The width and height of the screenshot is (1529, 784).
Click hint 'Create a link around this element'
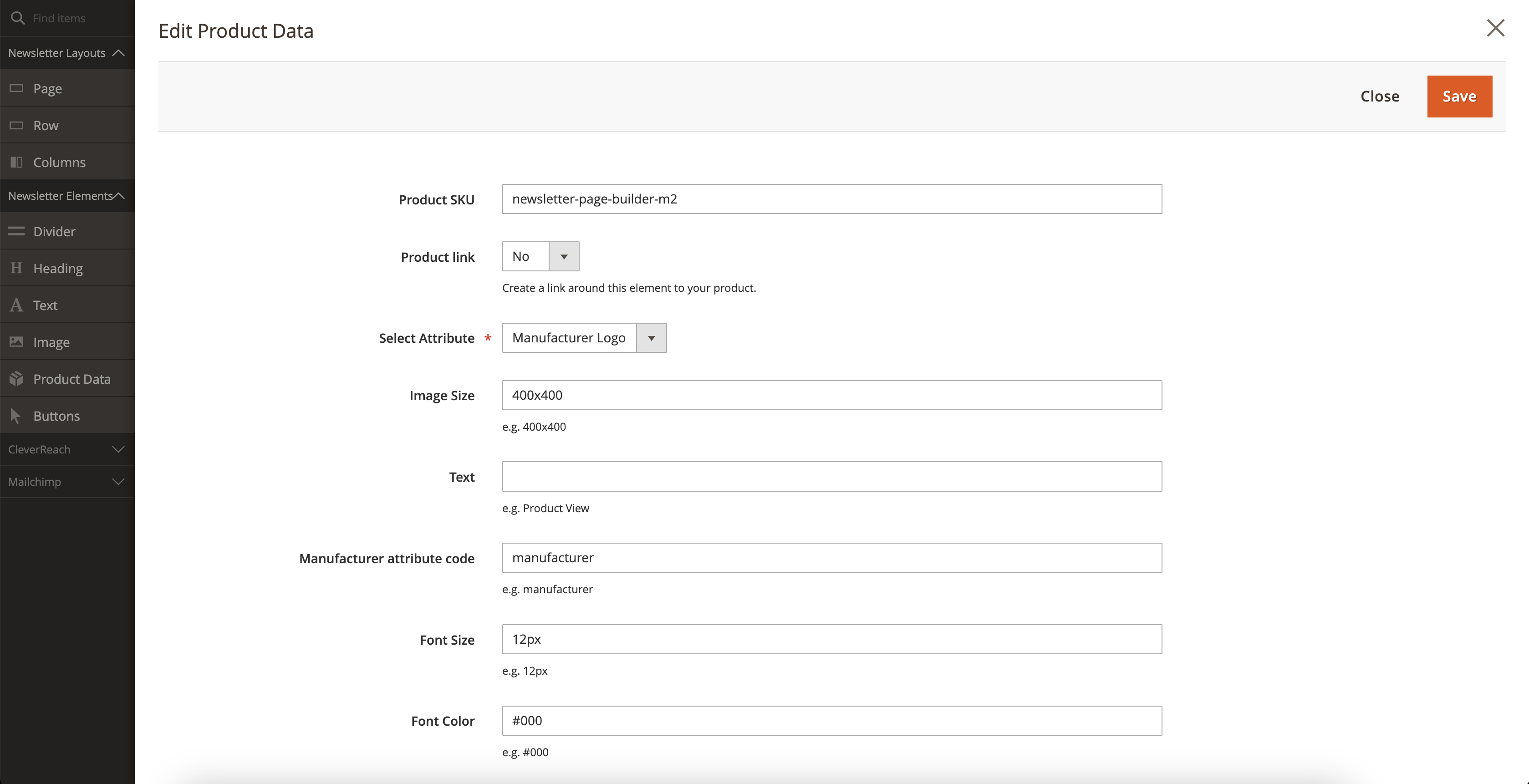click(629, 288)
